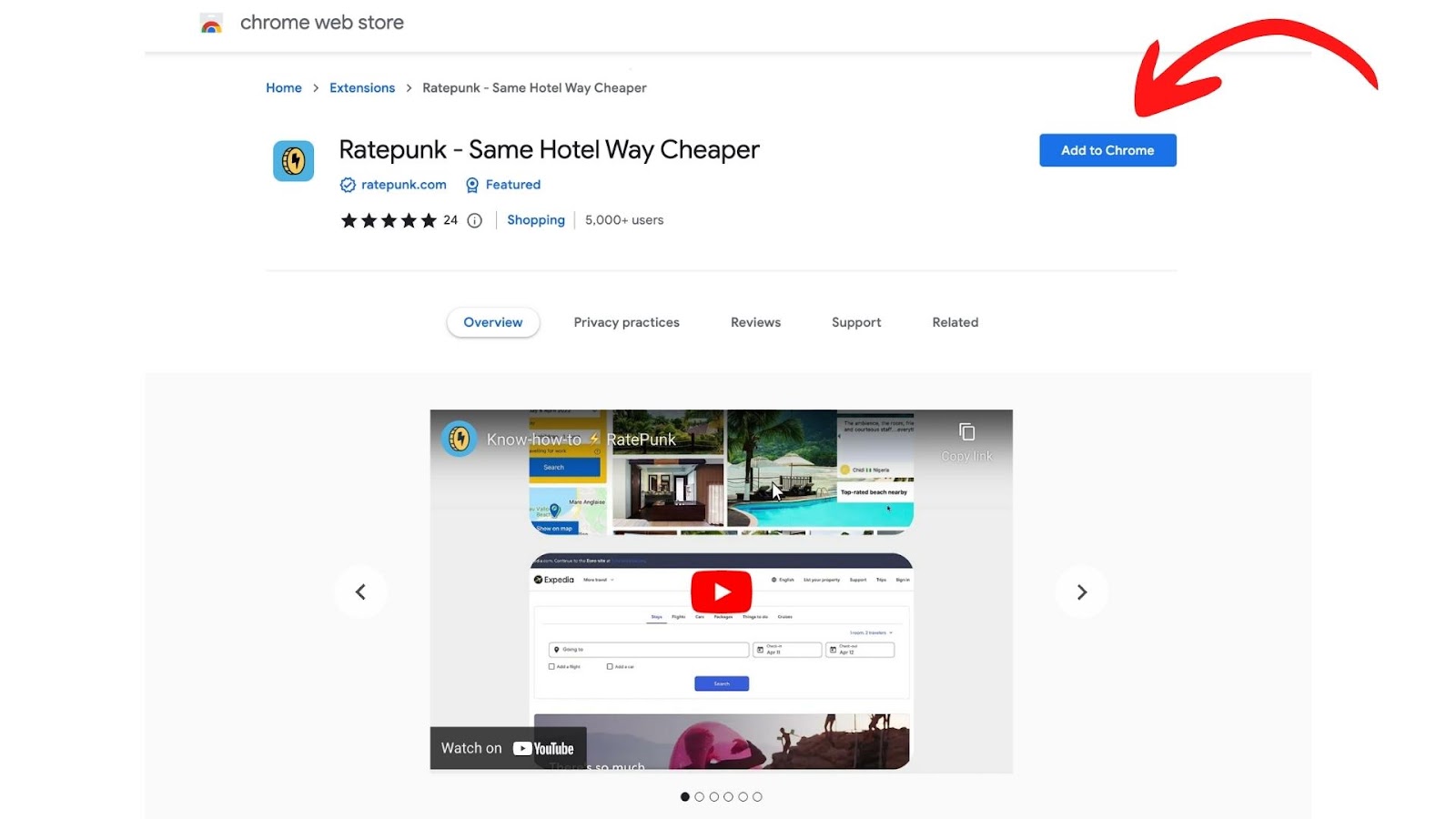Click the five-star rating
1456x819 pixels.
389,220
